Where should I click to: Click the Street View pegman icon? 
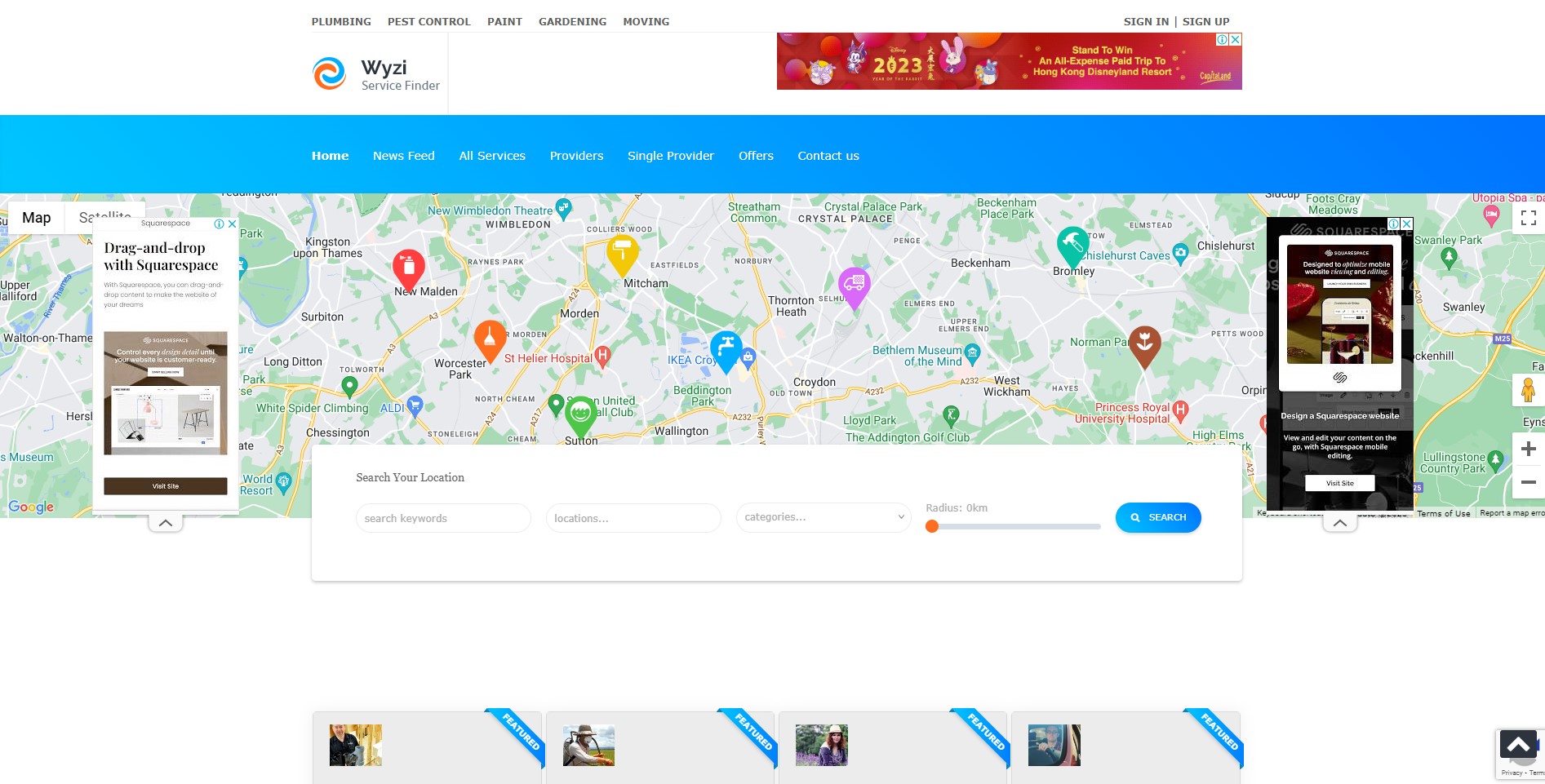[x=1529, y=391]
